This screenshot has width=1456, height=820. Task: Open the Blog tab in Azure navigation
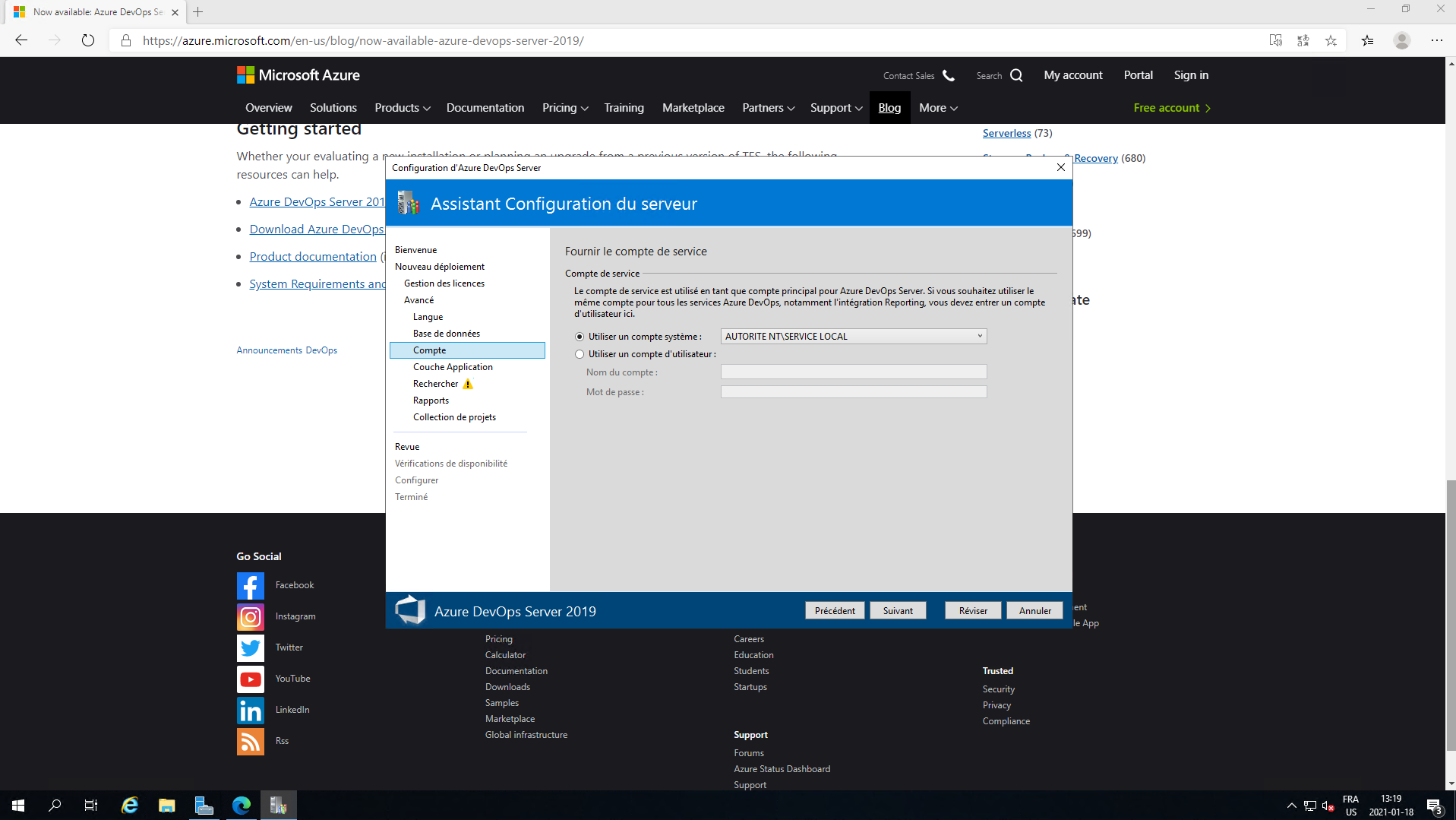point(889,108)
